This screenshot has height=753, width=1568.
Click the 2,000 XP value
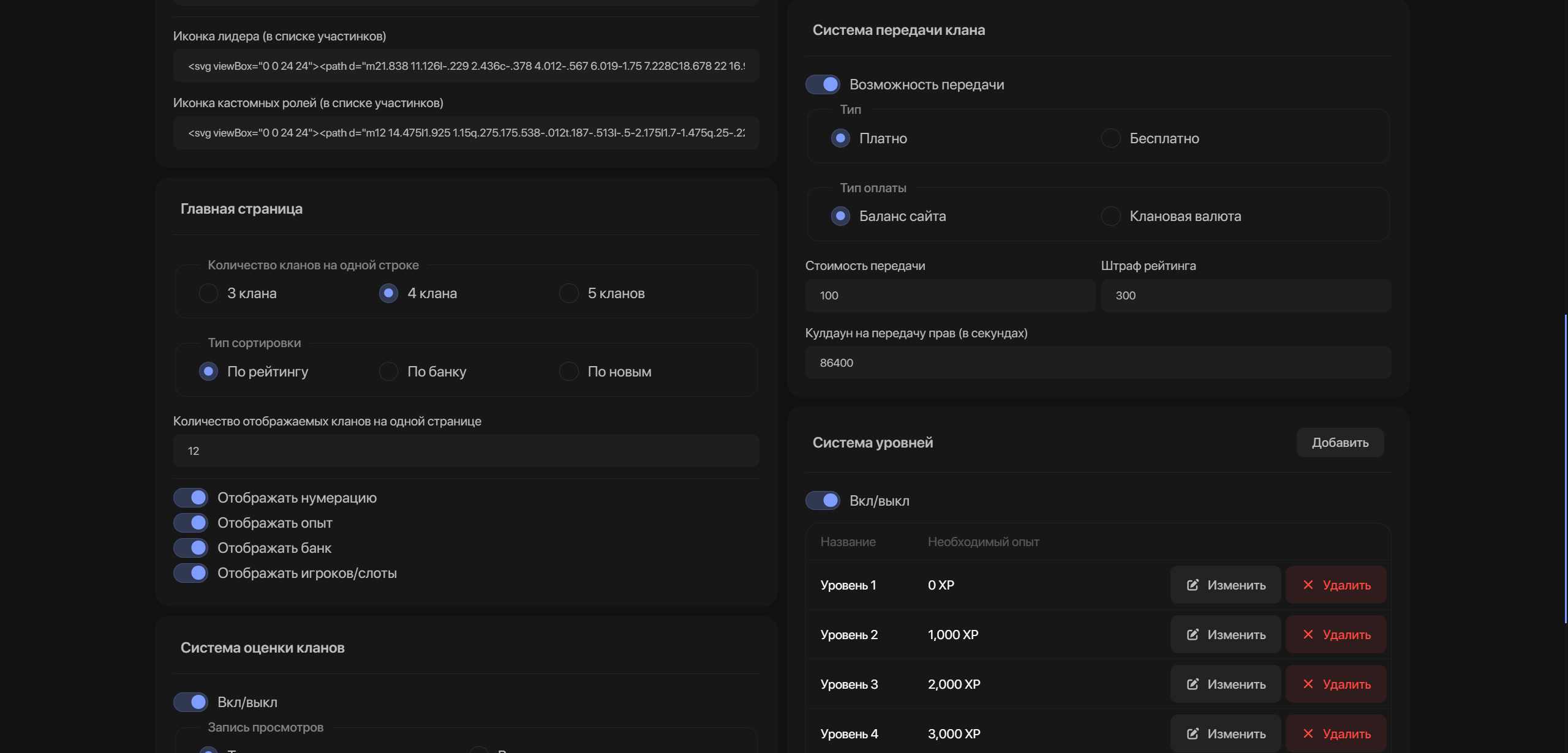point(954,684)
